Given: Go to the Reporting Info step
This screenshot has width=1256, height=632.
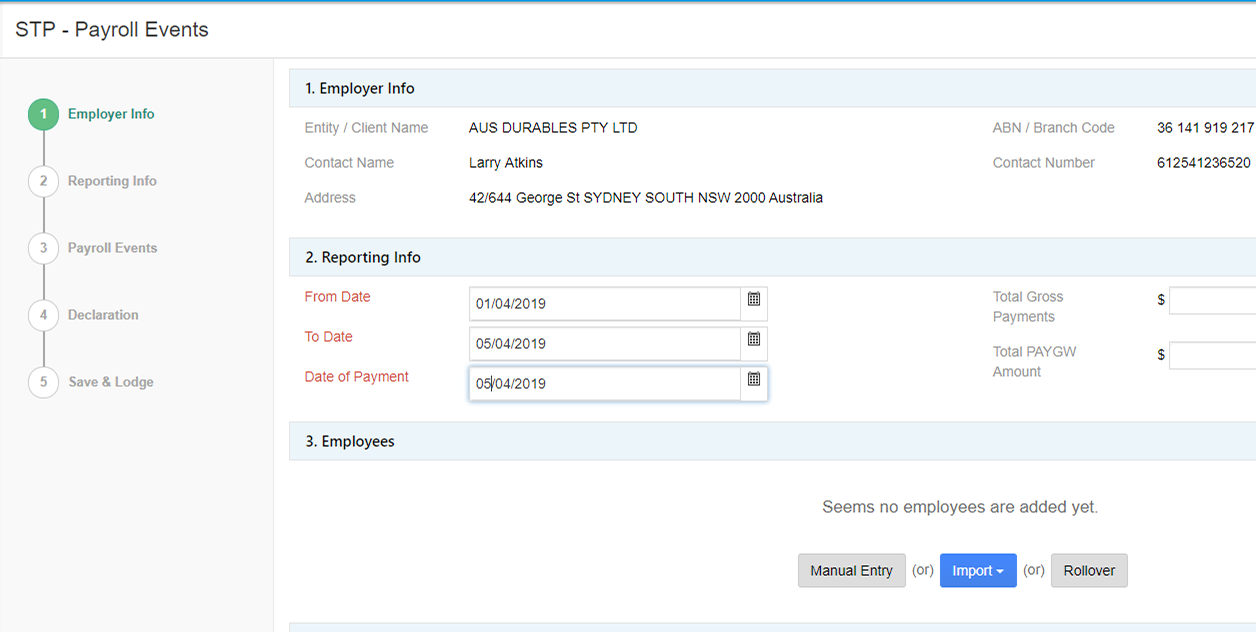Looking at the screenshot, I should pos(112,181).
